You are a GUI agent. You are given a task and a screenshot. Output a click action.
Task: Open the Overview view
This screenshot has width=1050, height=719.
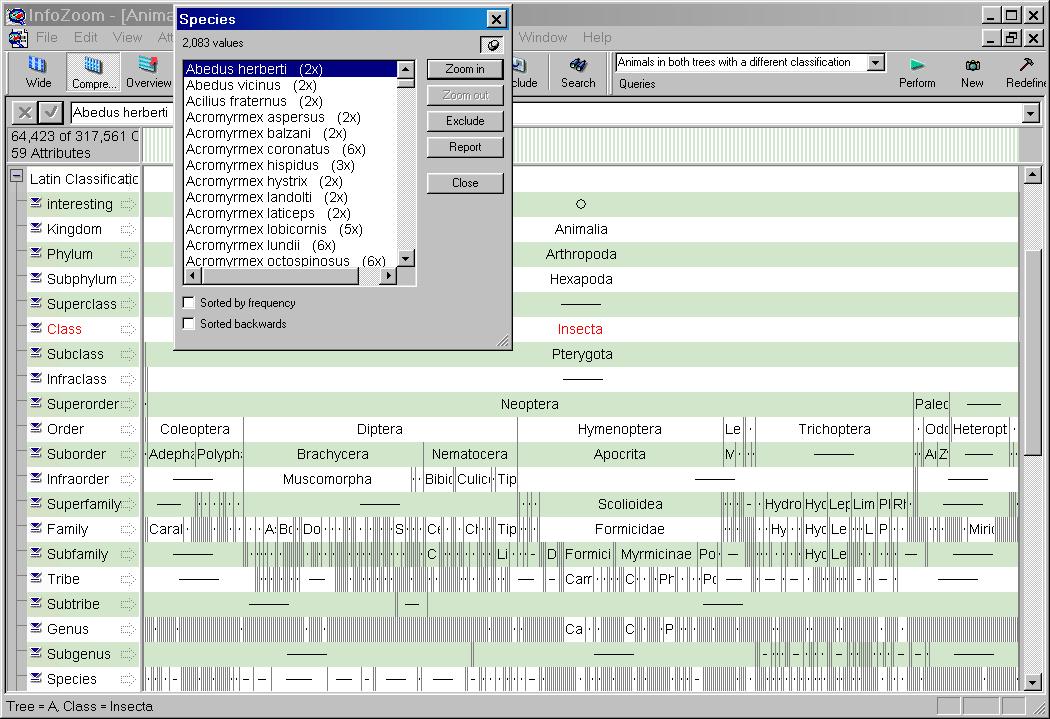click(148, 71)
